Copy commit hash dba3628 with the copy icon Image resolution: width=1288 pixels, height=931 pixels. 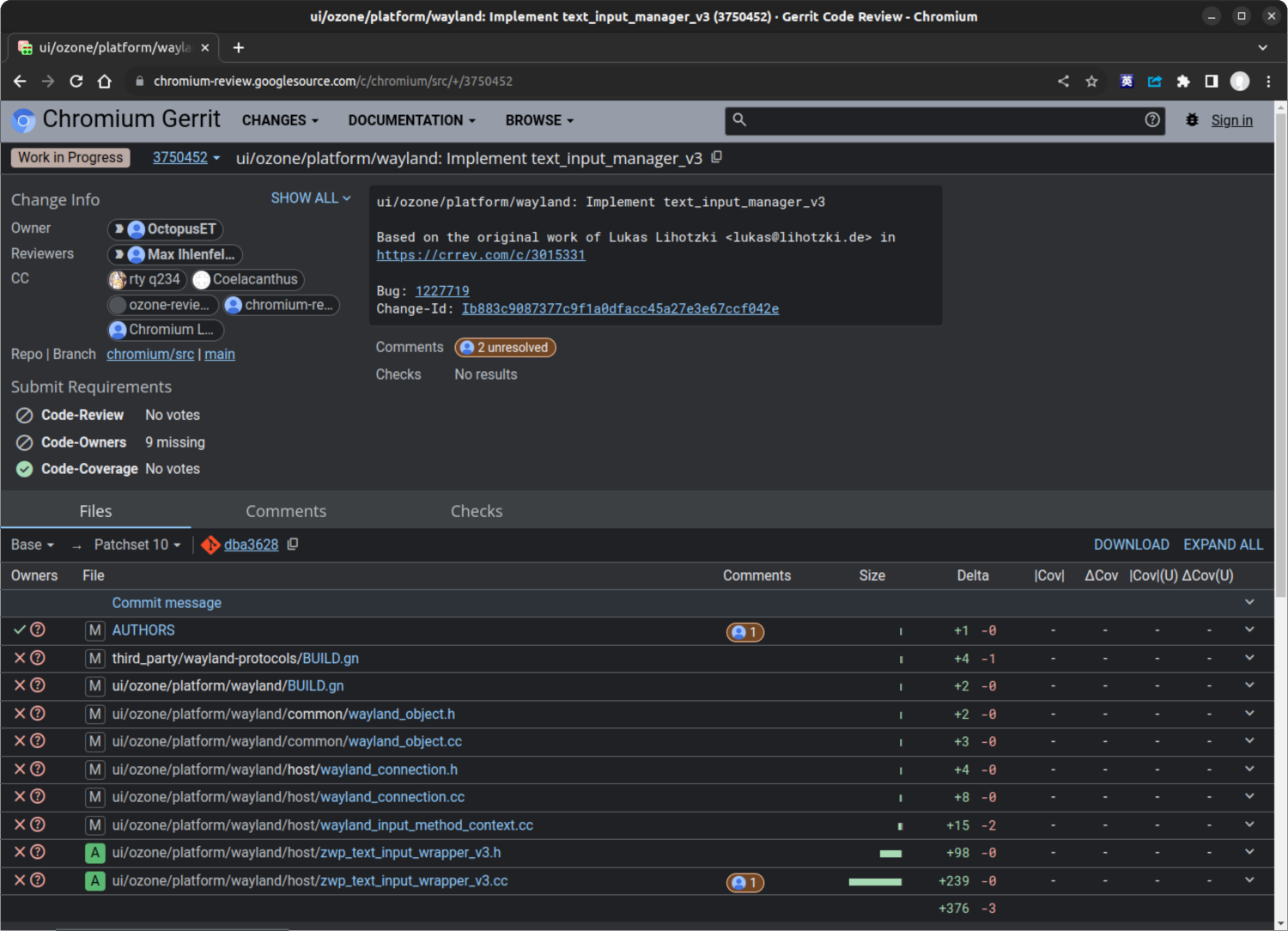[x=293, y=545]
